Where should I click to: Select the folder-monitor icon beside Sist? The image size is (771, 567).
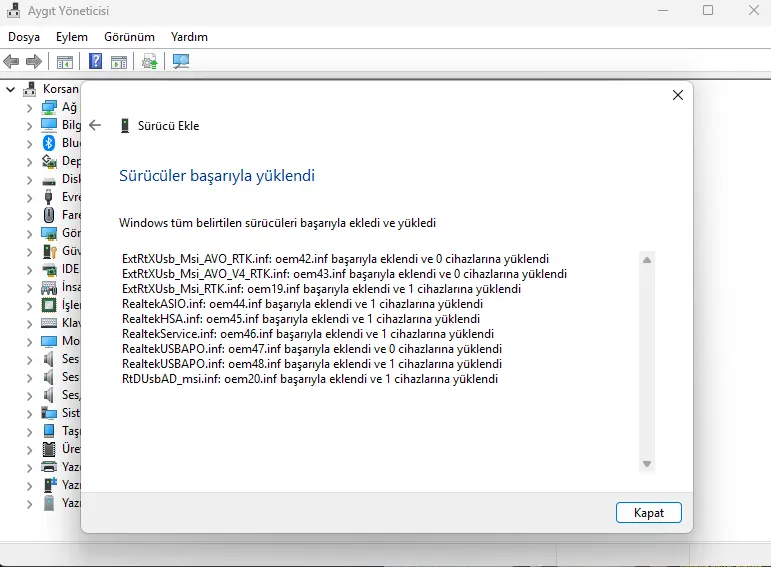(49, 413)
